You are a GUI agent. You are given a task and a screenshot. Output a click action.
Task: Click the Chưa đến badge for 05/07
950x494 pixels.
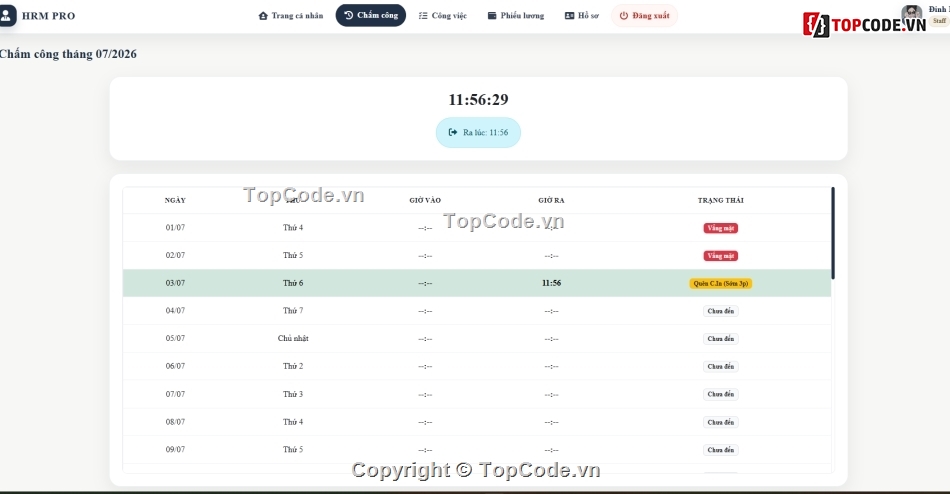coord(720,339)
